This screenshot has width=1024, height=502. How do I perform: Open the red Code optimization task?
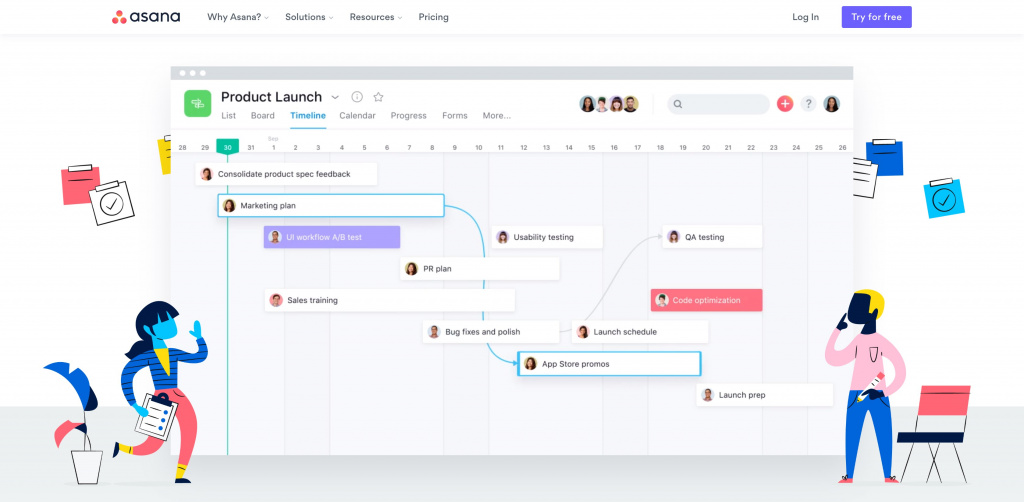pos(707,300)
